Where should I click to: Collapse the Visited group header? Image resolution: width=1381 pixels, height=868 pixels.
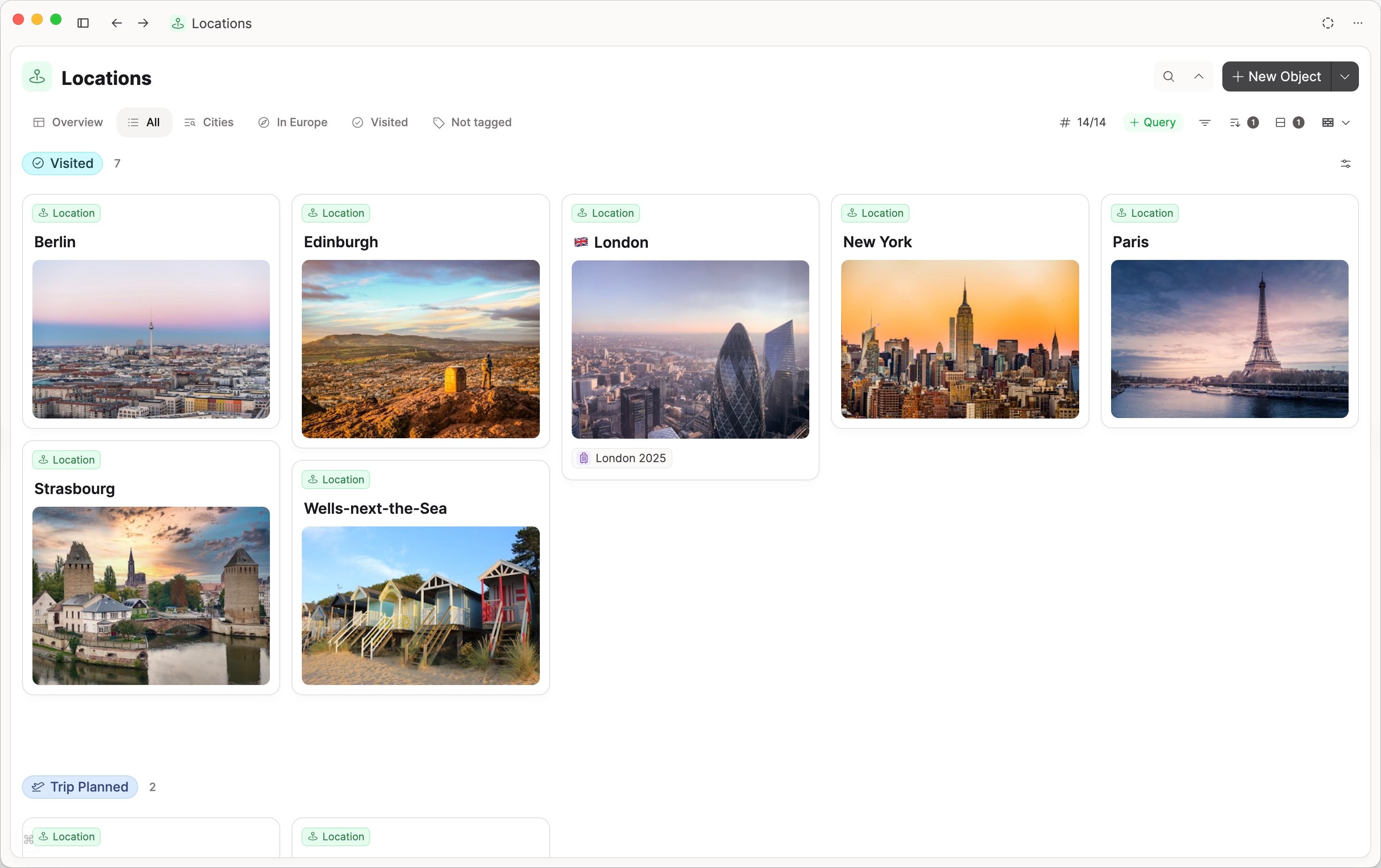pos(62,163)
